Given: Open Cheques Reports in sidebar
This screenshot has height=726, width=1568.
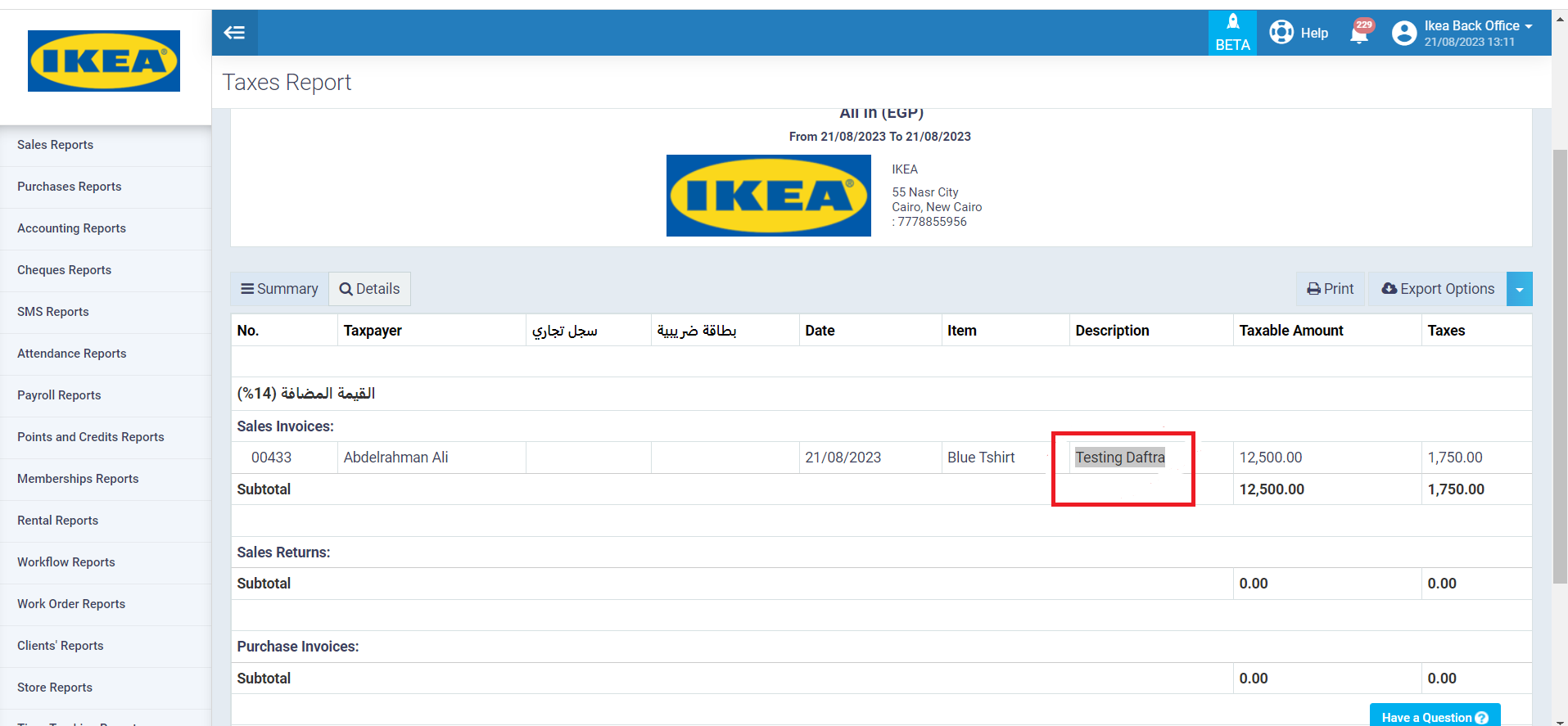Looking at the screenshot, I should 106,270.
